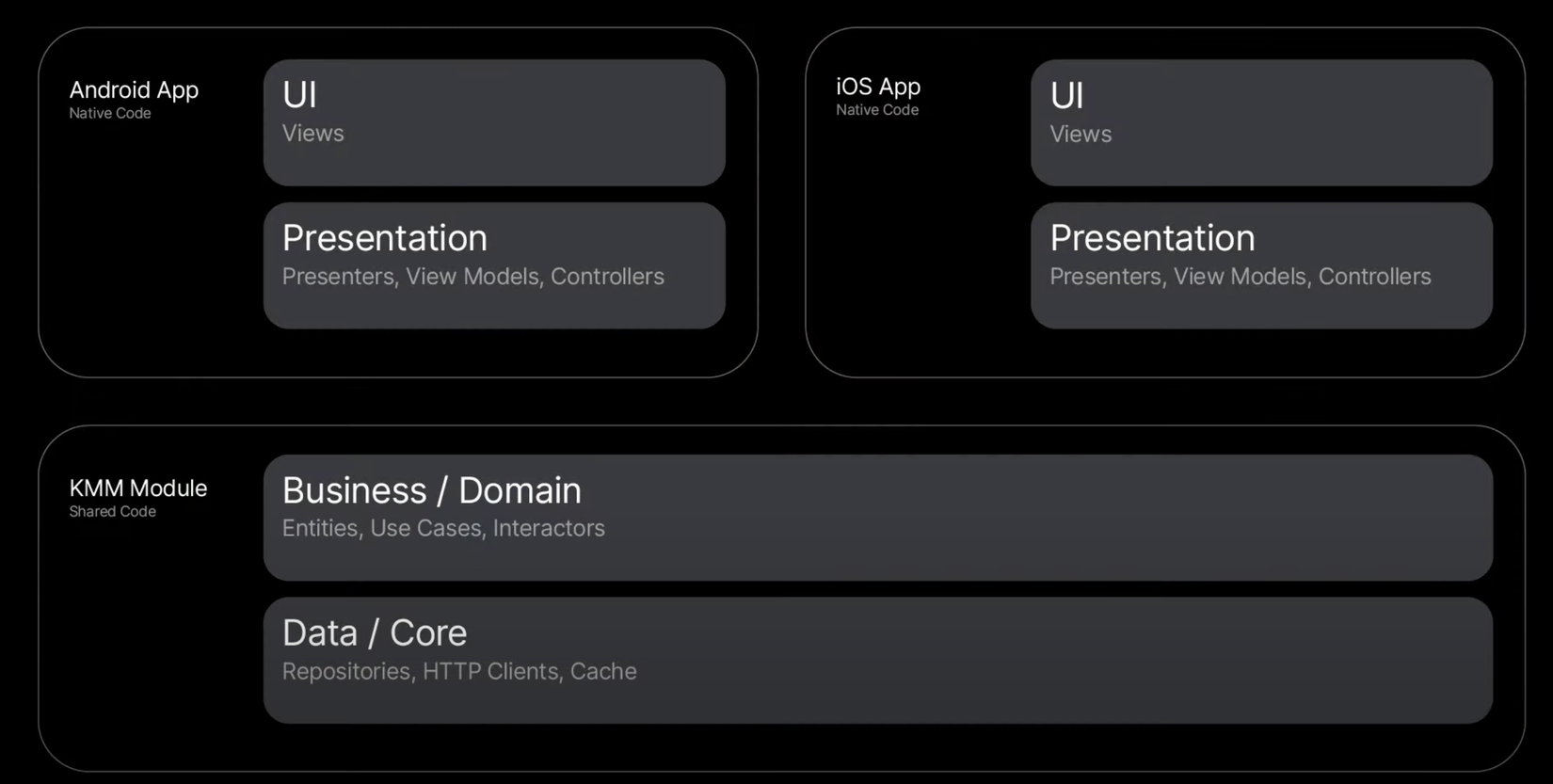Screen dimensions: 1553x784
Task: Click the Shared Code subtitle
Action: (112, 512)
